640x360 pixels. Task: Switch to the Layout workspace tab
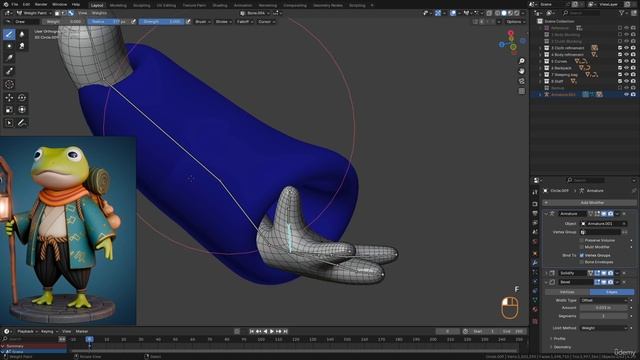97,5
